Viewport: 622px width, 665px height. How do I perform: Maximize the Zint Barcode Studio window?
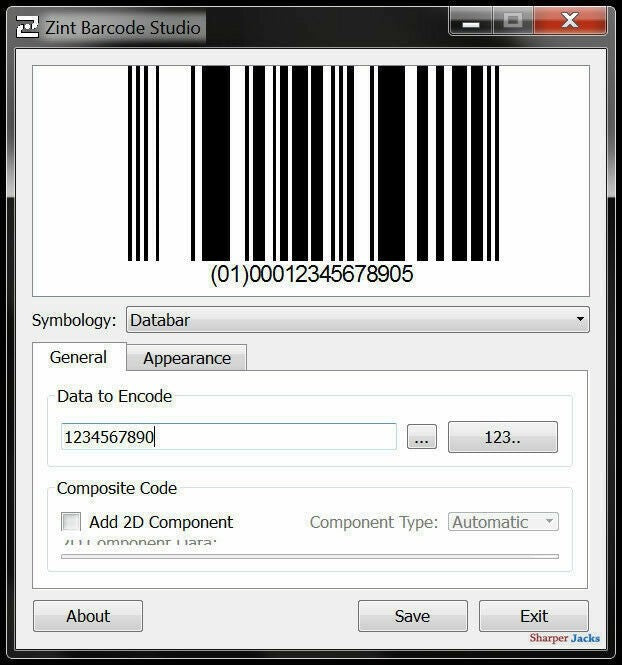(x=513, y=21)
